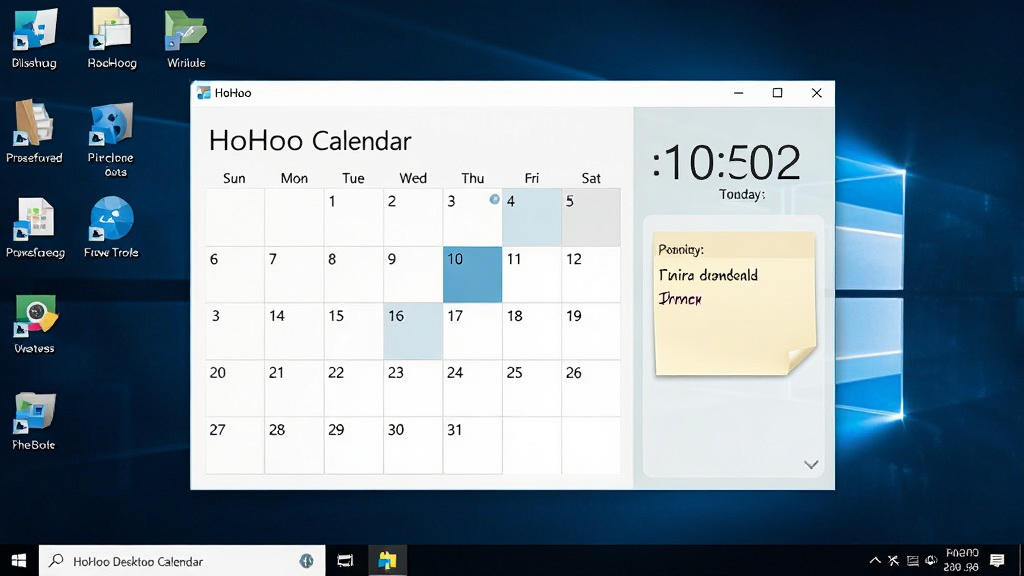
Task: Click the network icon in system tray
Action: pyautogui.click(x=913, y=560)
